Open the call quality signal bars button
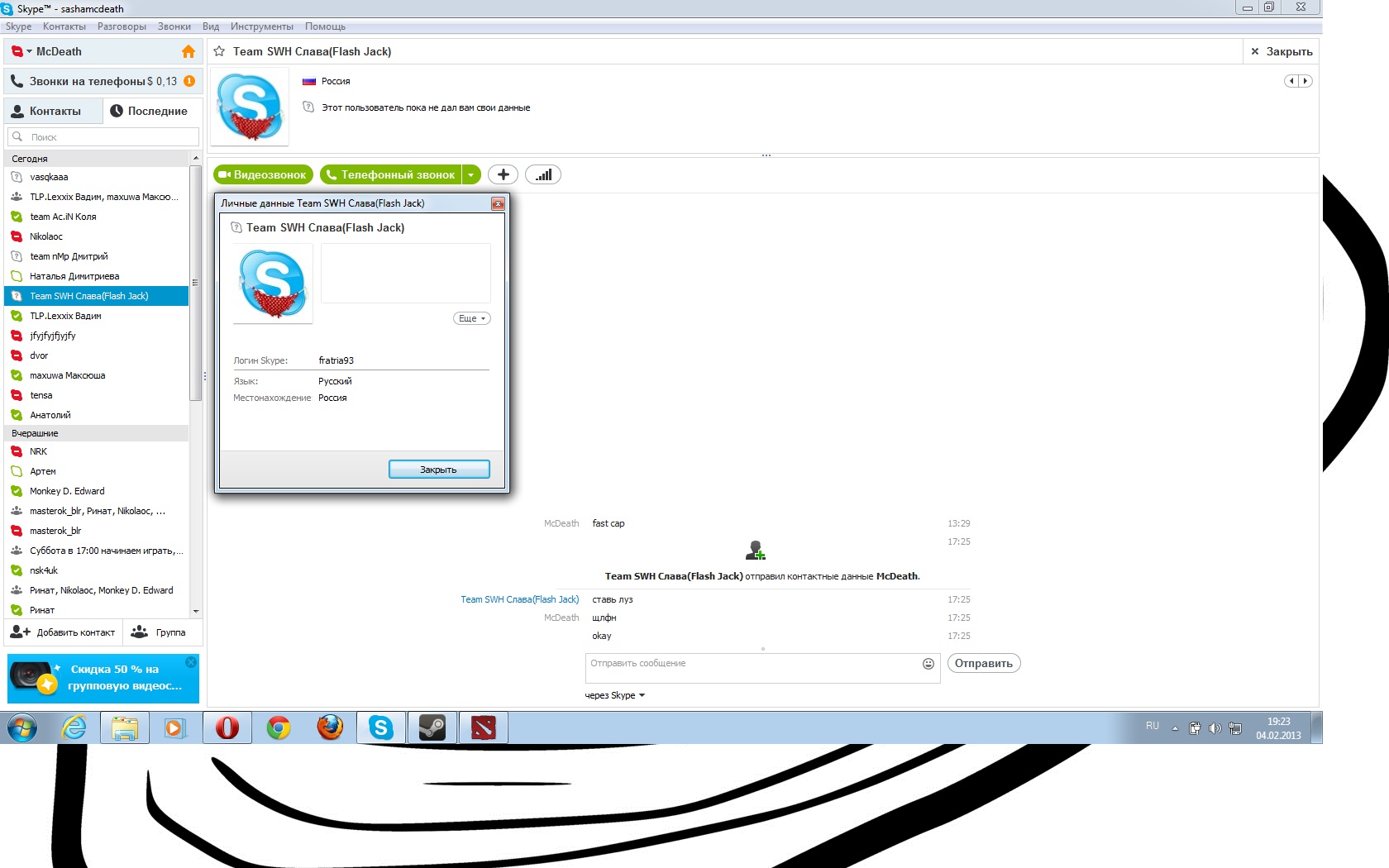Image resolution: width=1389 pixels, height=868 pixels. point(543,174)
